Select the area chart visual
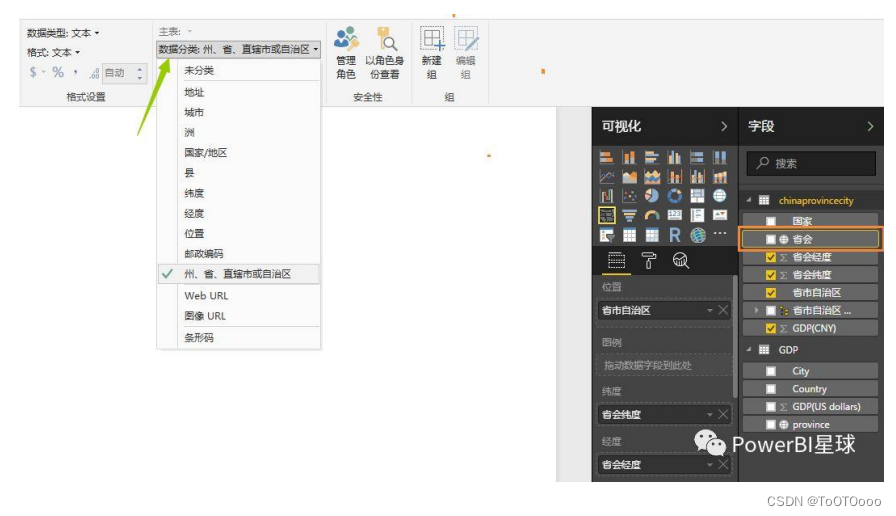 [x=629, y=177]
